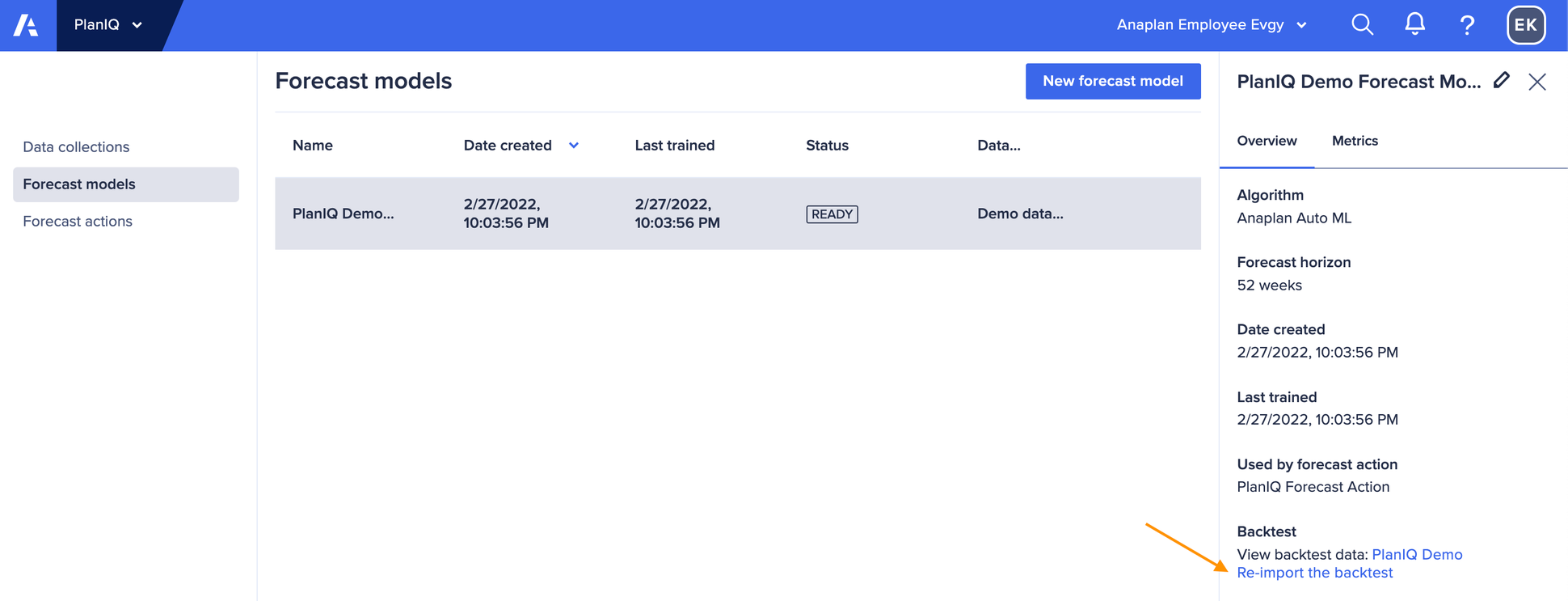Screen dimensions: 1568x601
Task: Click the New forecast model button
Action: [x=1113, y=81]
